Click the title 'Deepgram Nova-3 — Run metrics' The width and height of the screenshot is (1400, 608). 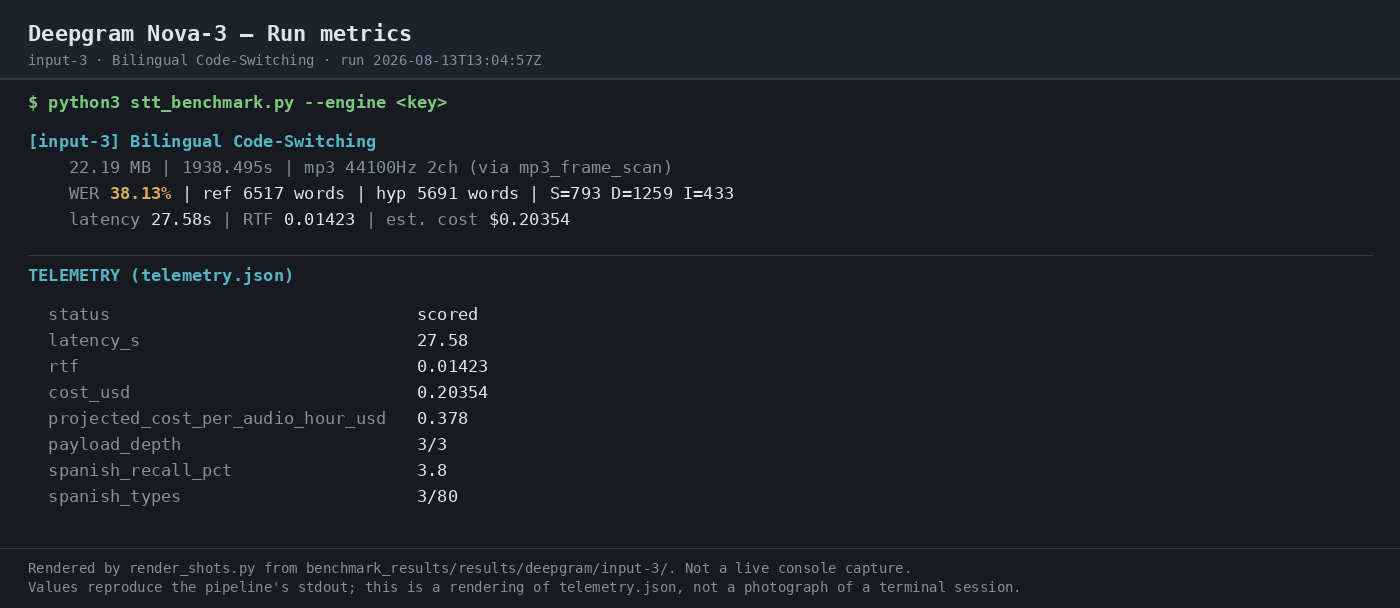[220, 34]
